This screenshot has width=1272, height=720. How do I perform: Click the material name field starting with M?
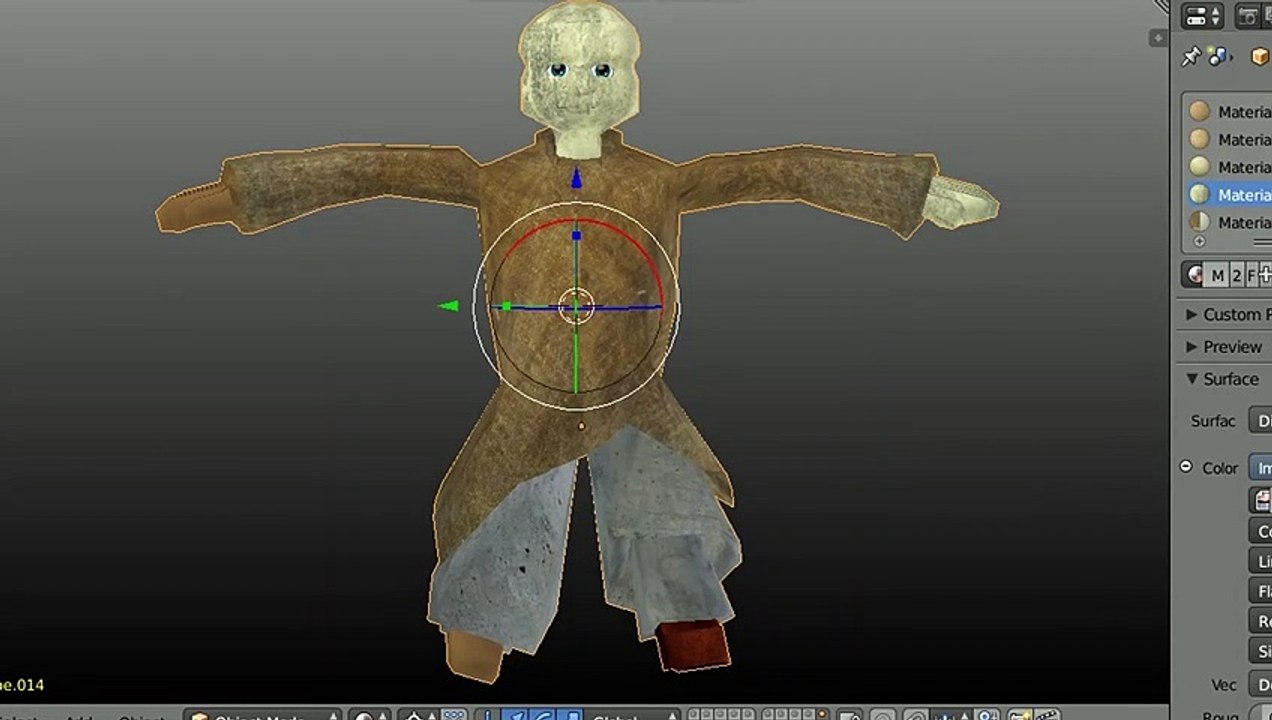tap(1217, 275)
